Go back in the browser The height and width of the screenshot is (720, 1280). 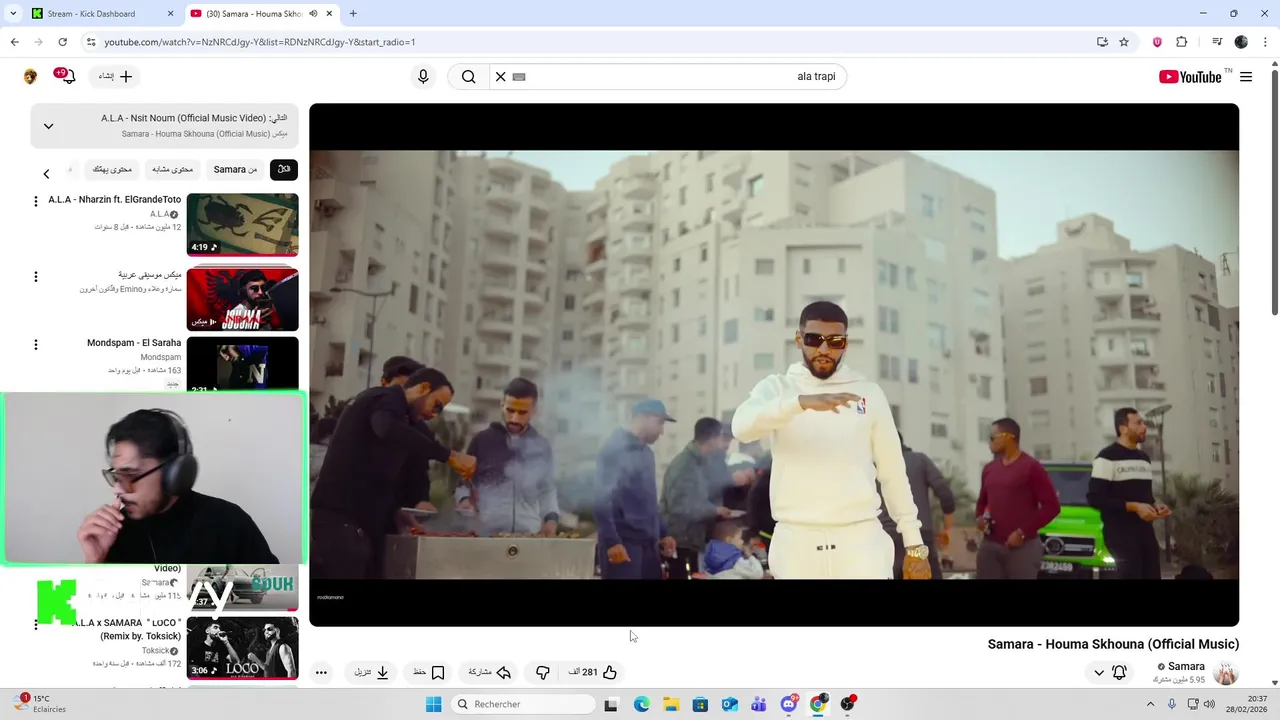coord(14,42)
